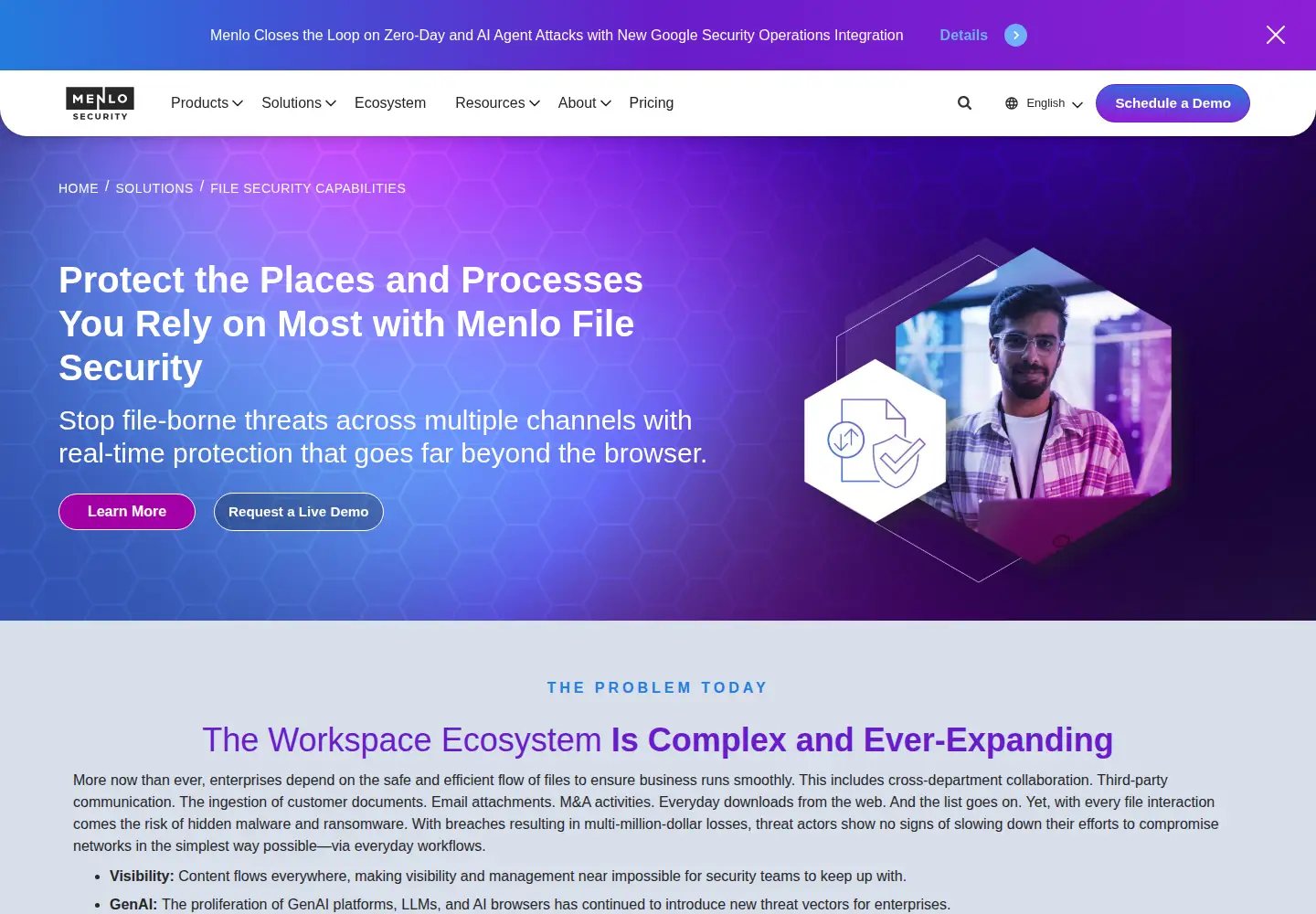The height and width of the screenshot is (914, 1316).
Task: Click the 'Stop file-borne threats' subheading
Action: click(x=383, y=437)
